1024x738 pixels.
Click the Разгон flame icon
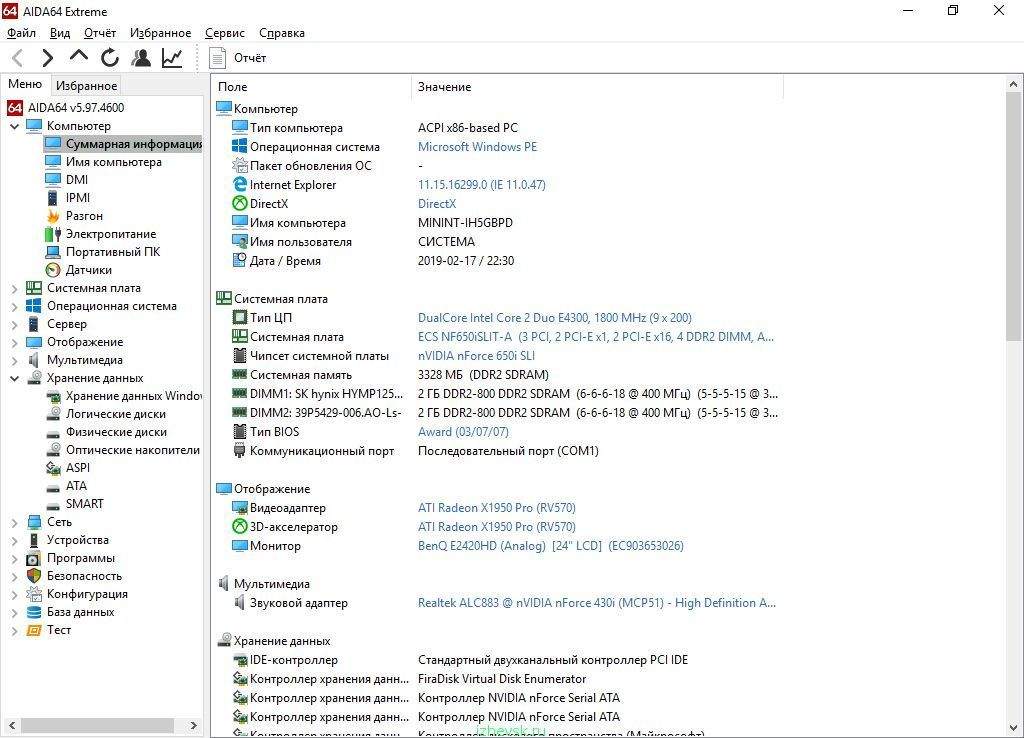click(53, 216)
